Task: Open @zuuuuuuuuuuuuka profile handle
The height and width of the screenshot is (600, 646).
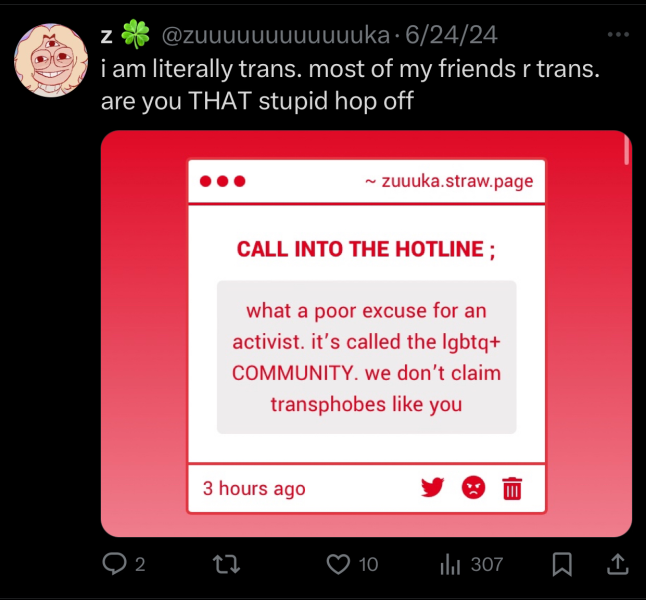Action: [x=276, y=35]
